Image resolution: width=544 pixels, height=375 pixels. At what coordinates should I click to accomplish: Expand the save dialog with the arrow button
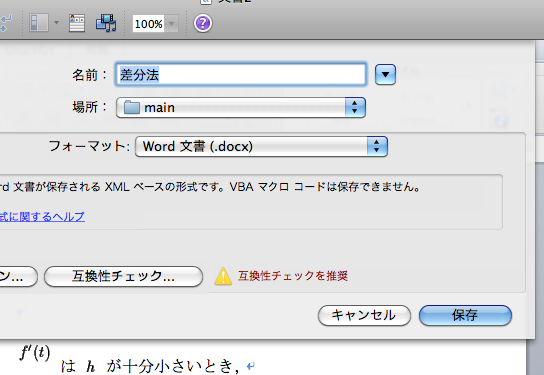click(385, 74)
